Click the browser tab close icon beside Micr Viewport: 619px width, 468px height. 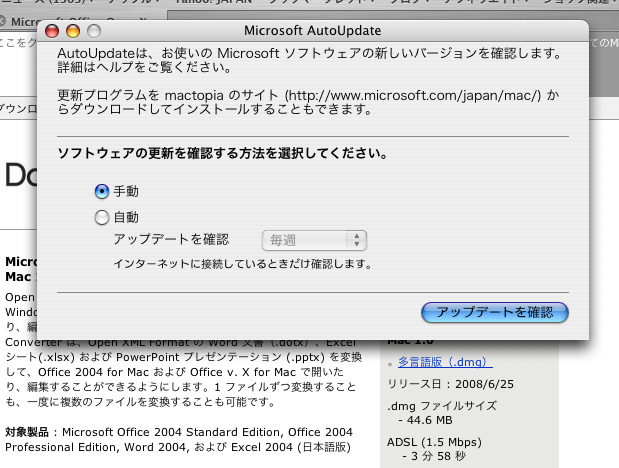coord(2,21)
